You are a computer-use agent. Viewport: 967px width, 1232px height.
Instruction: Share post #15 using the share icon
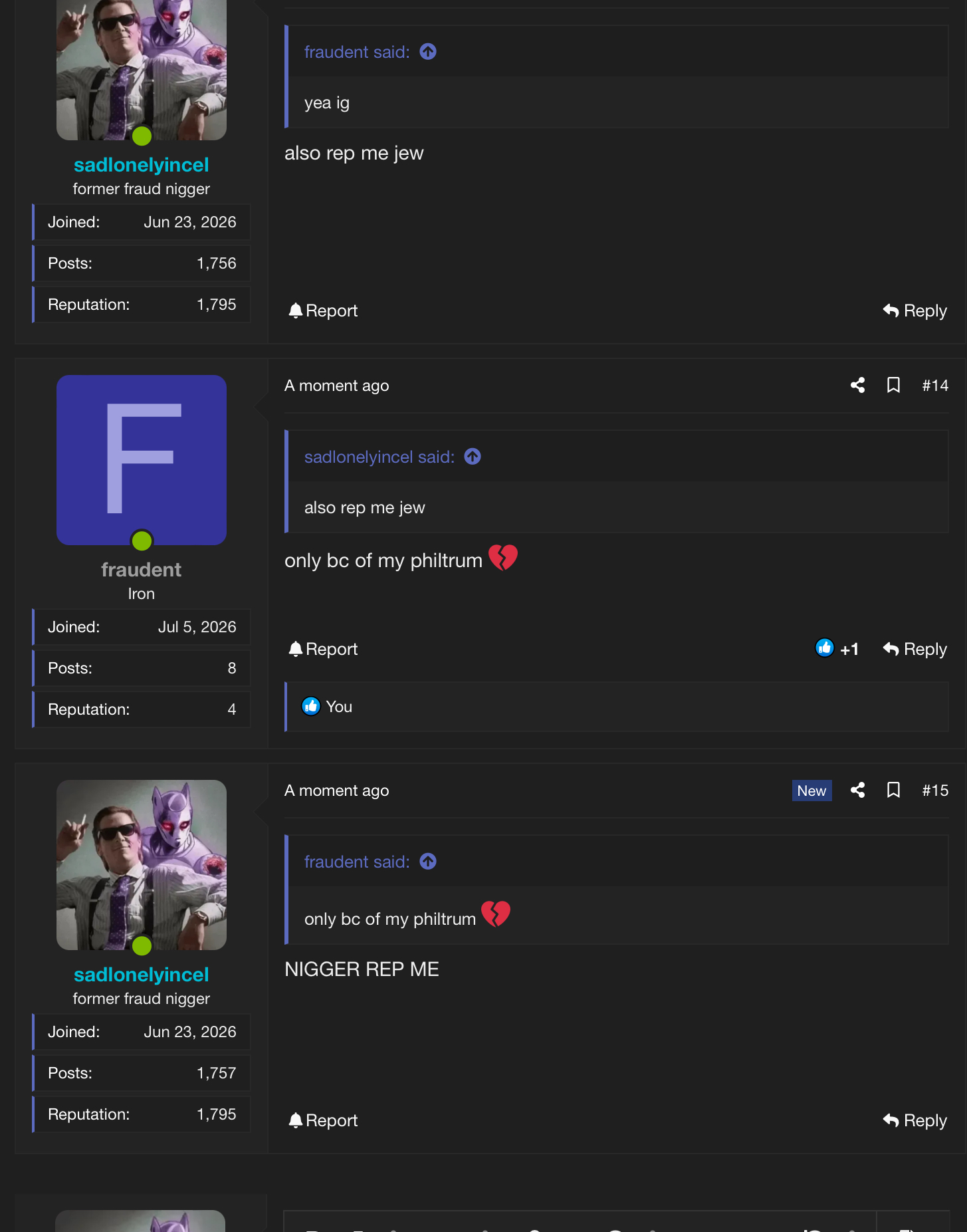click(857, 790)
